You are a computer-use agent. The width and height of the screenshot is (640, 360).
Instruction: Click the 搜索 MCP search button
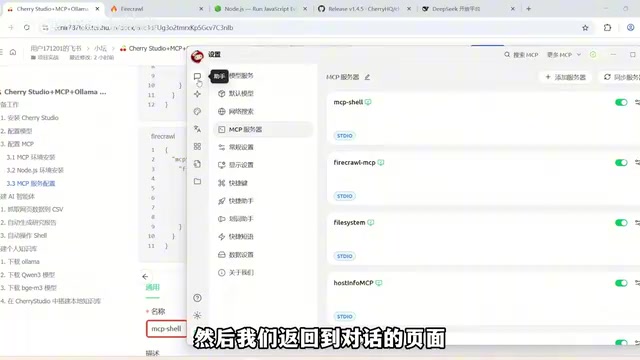tap(521, 55)
